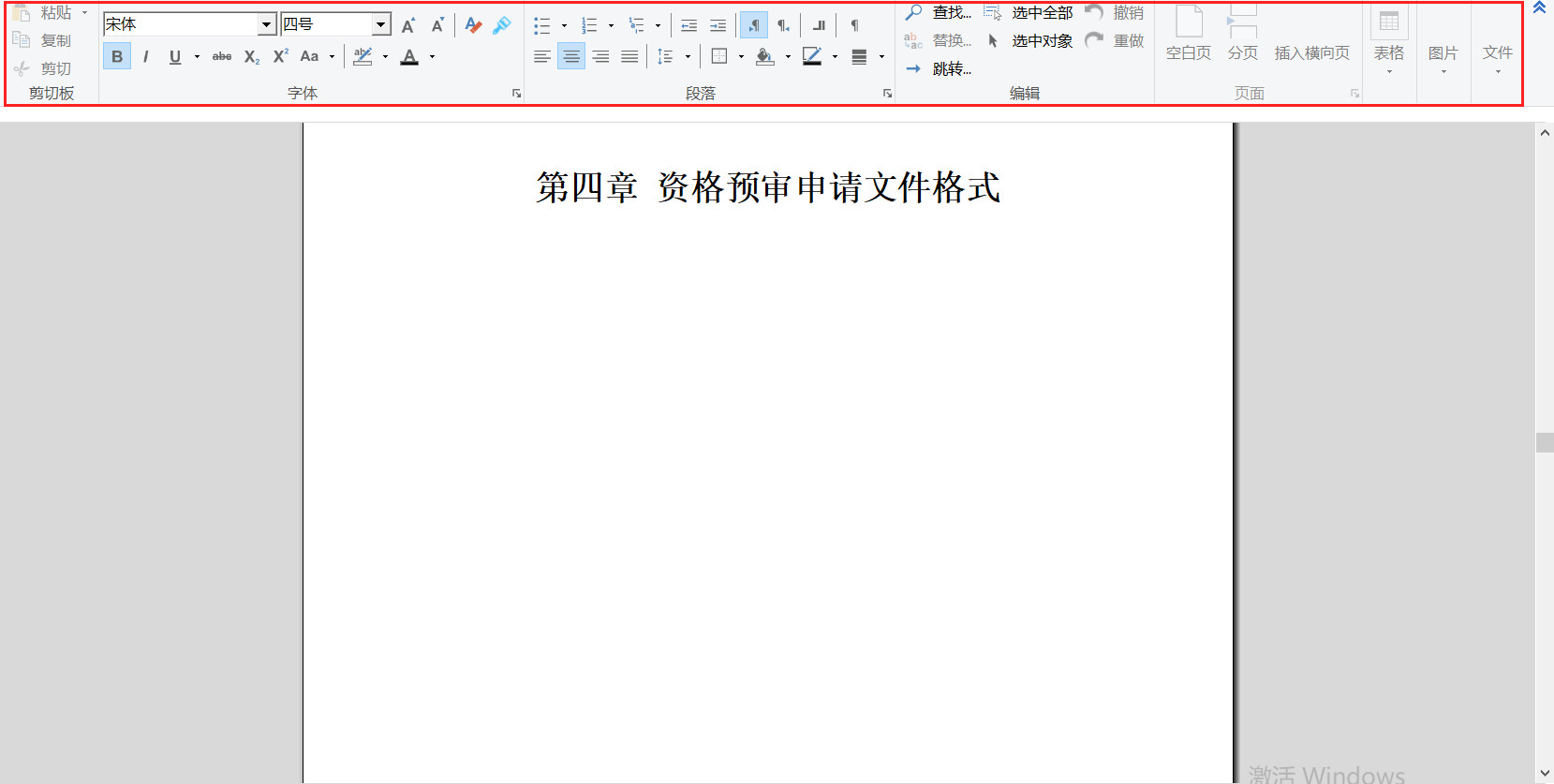This screenshot has width=1554, height=784.
Task: Click the subscript X₂ icon
Action: click(x=251, y=57)
